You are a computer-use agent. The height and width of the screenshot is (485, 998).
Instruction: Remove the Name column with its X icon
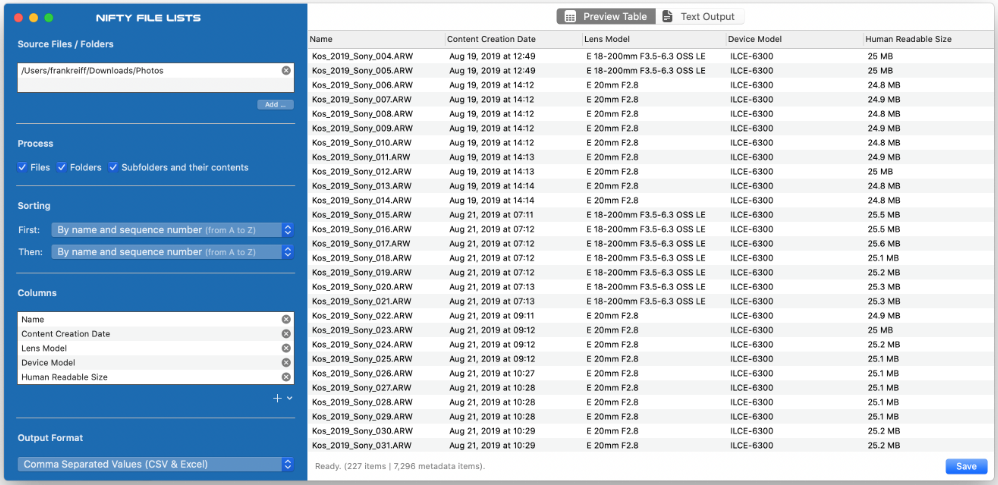click(x=286, y=319)
